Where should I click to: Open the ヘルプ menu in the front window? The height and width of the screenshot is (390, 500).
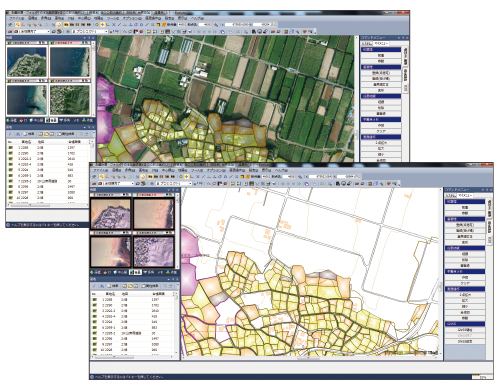pos(281,170)
